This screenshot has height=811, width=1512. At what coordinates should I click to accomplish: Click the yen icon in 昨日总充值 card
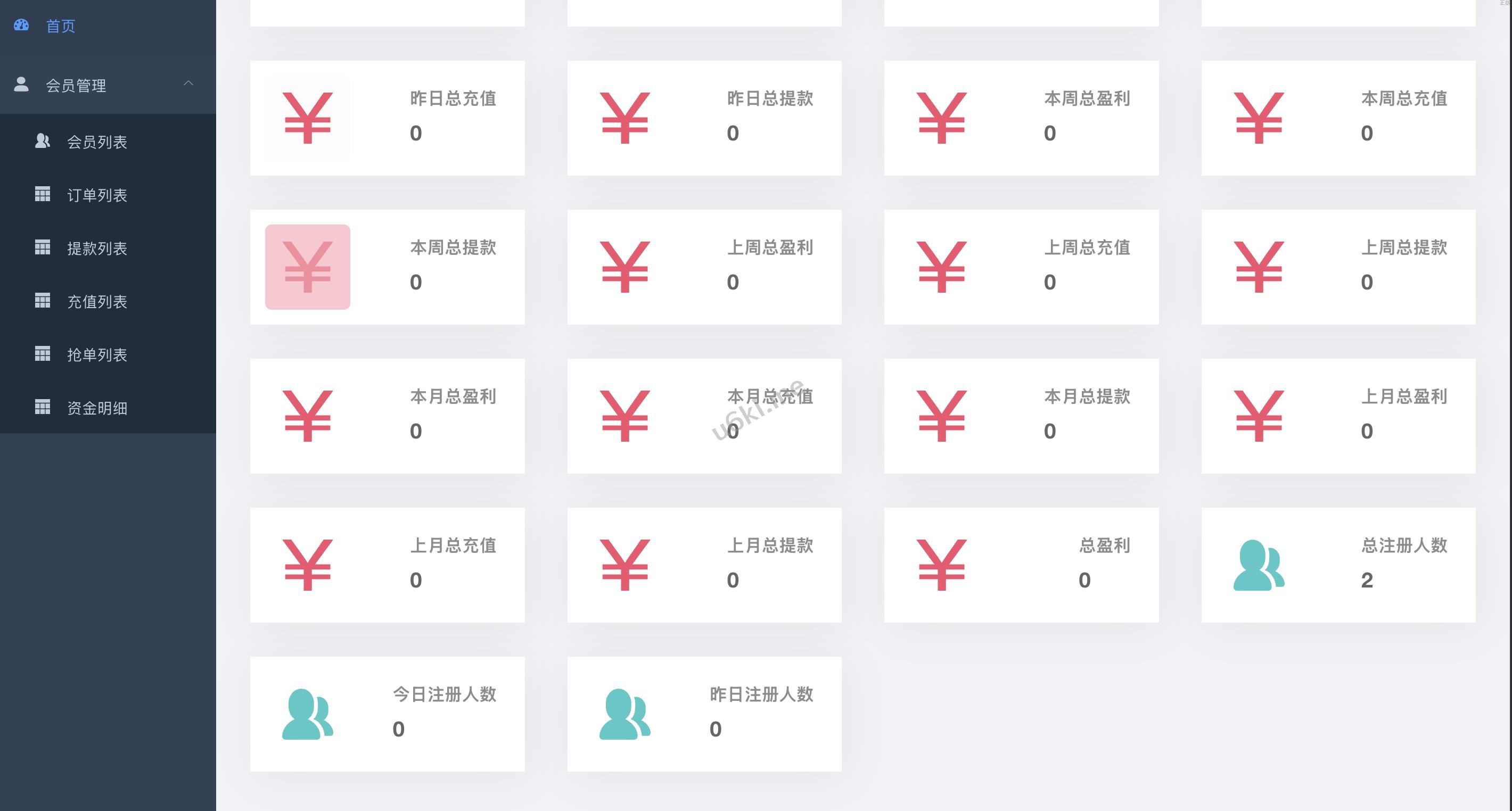(308, 118)
